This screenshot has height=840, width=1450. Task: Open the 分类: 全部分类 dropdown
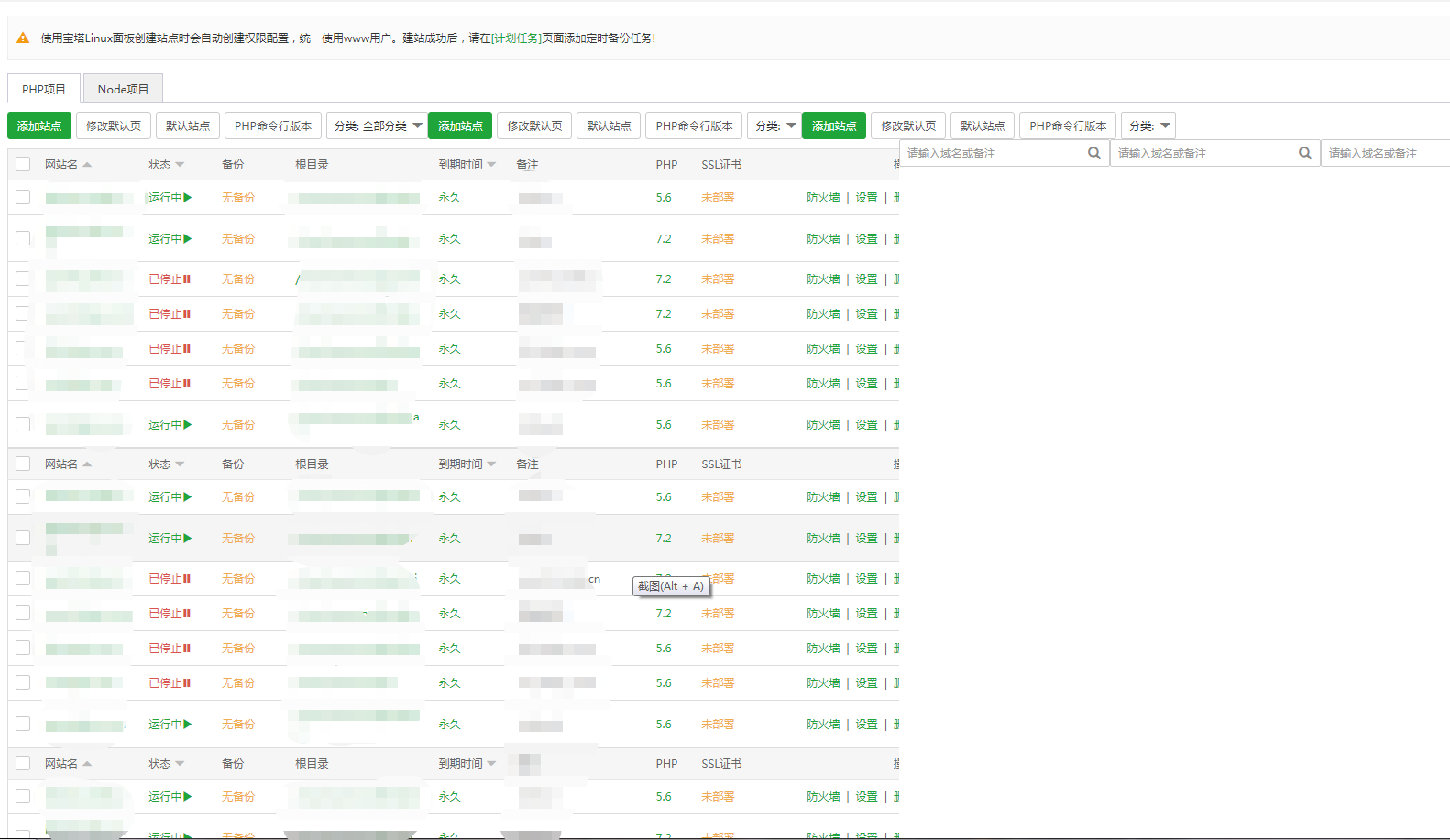377,125
